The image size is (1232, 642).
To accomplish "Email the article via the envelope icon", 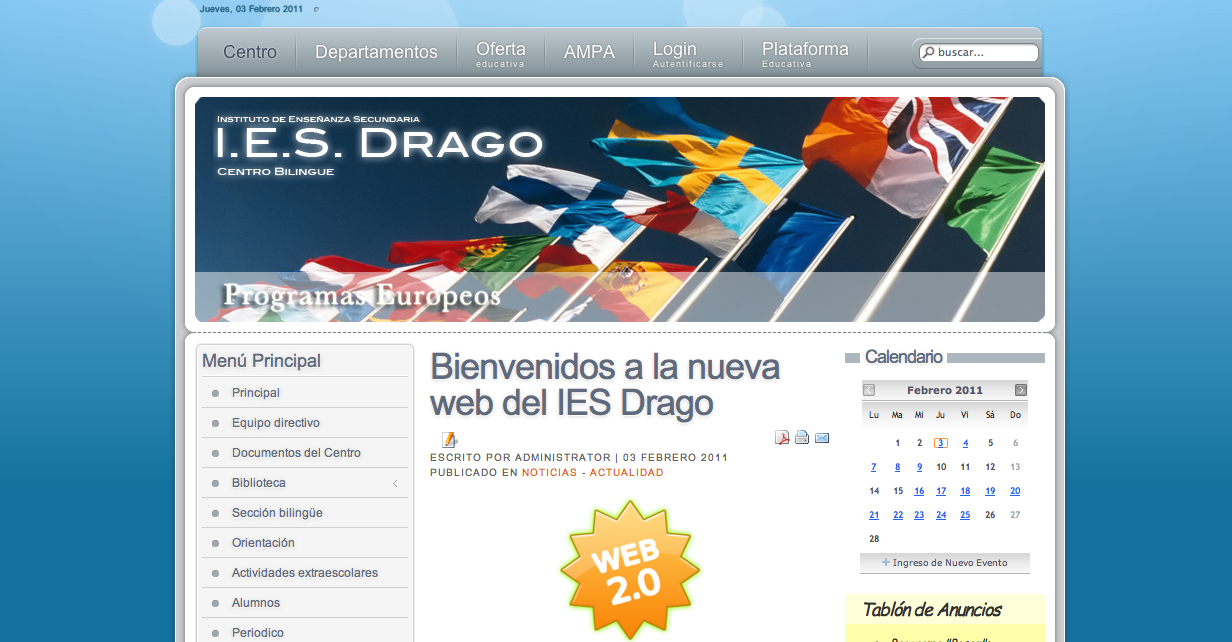I will tap(821, 437).
